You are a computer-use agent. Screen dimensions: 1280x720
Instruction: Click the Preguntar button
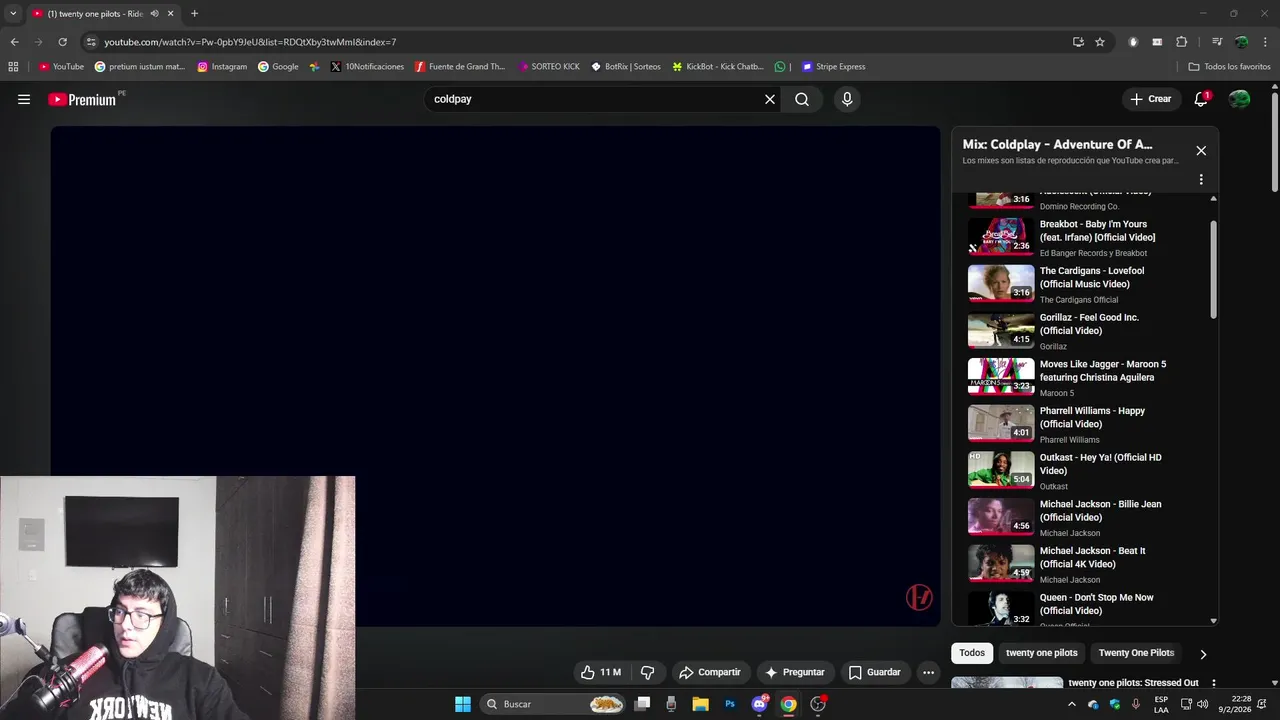tap(795, 672)
